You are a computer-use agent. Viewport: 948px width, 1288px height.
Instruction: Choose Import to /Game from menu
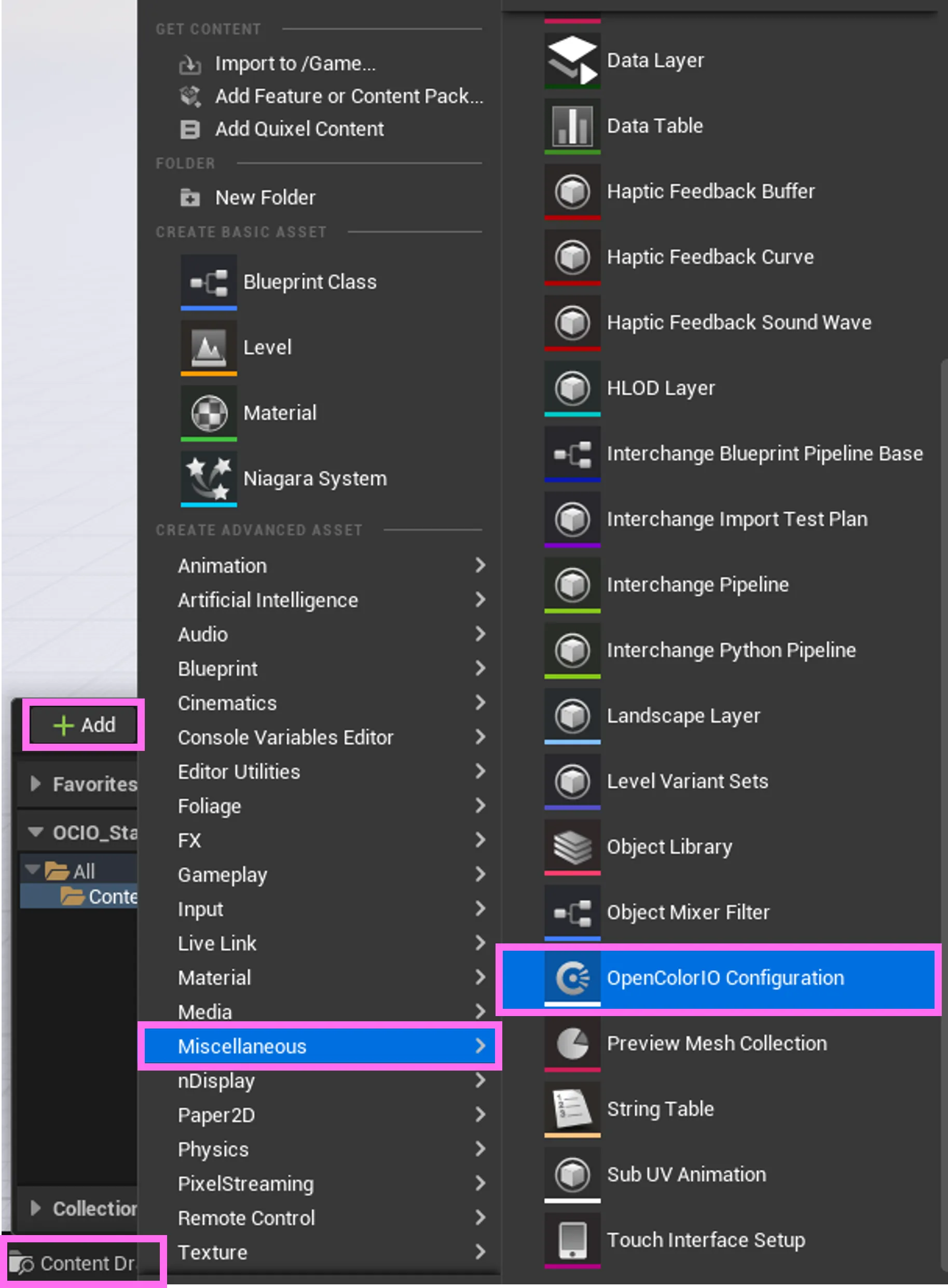tap(295, 64)
